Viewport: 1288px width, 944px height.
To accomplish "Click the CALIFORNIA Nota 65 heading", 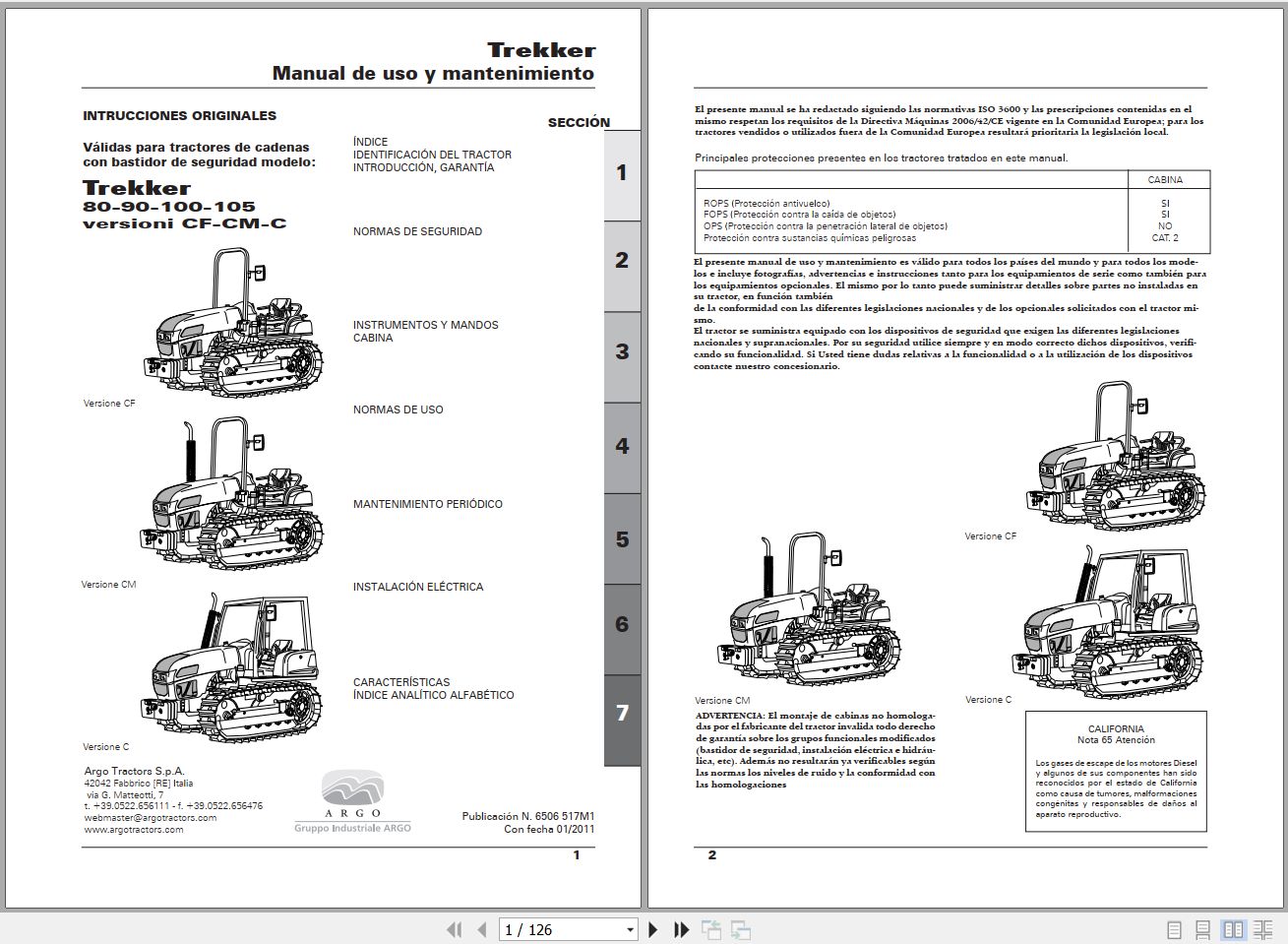I will pos(1116,734).
